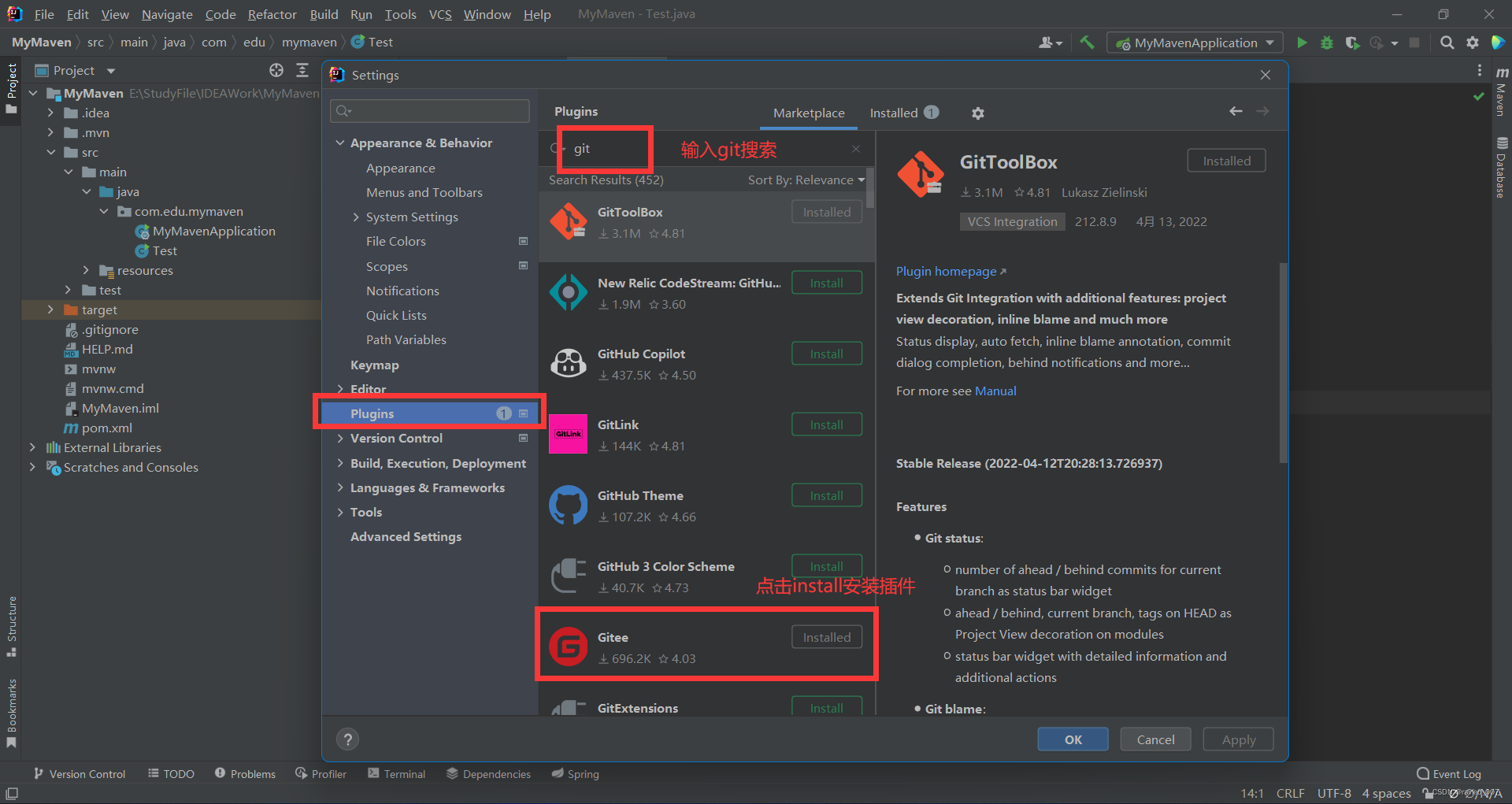The width and height of the screenshot is (1512, 804).
Task: Open Search Everywhere magnifier icon
Action: pyautogui.click(x=1447, y=43)
